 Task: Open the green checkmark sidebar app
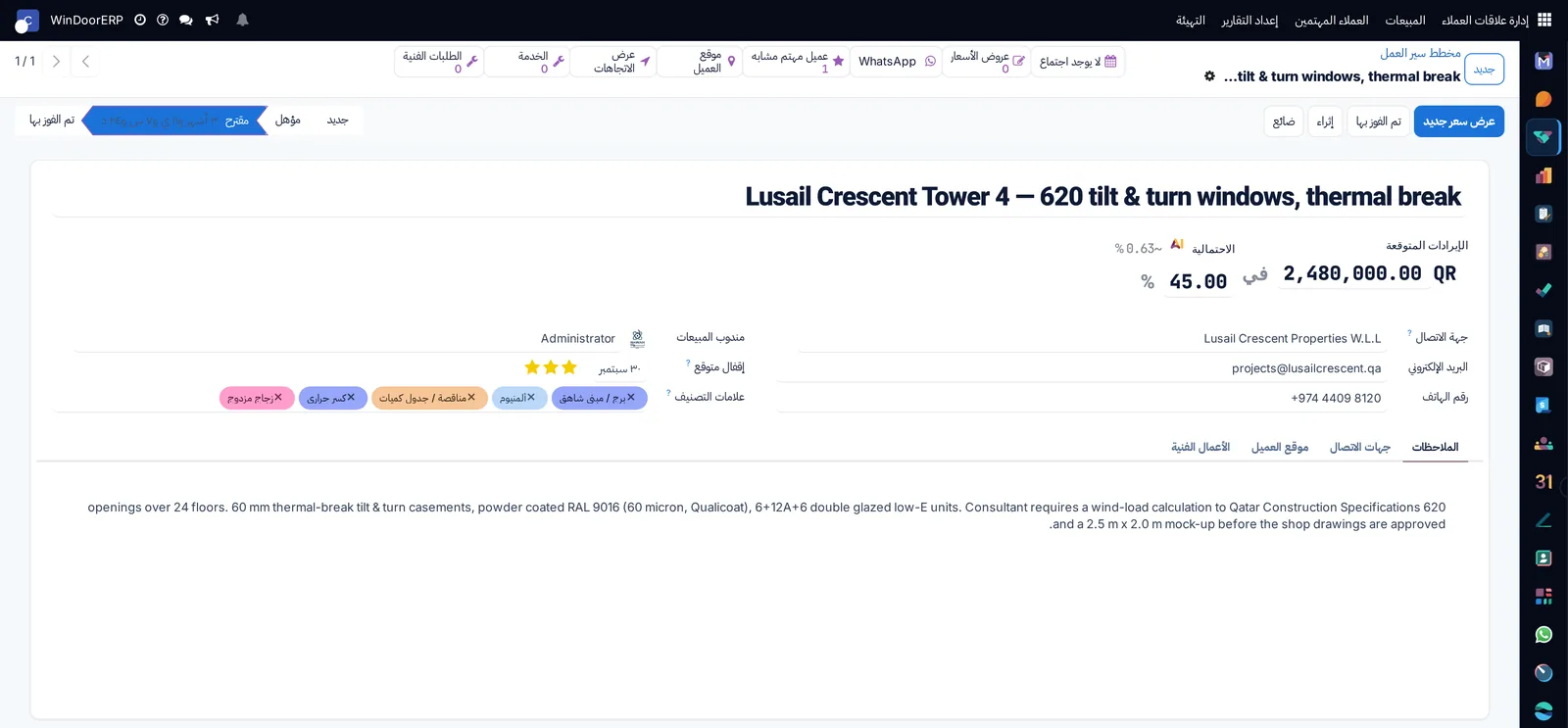(x=1543, y=290)
